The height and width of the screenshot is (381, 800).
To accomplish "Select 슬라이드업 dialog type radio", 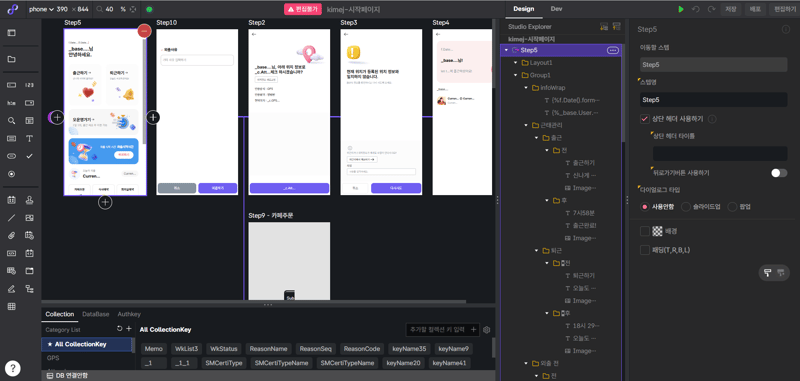I will (x=686, y=207).
